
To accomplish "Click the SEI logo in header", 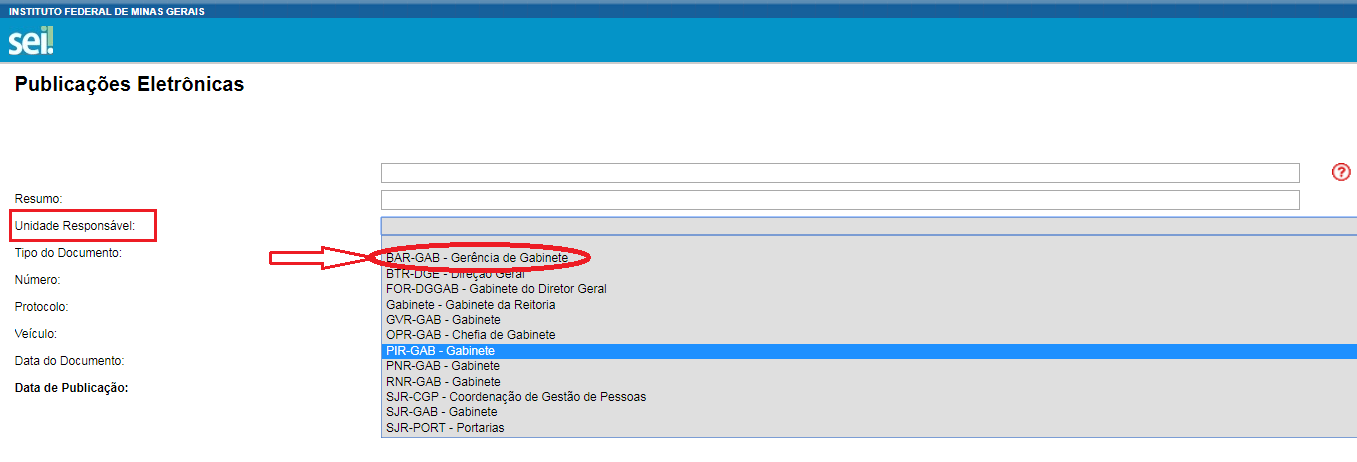I will point(31,41).
